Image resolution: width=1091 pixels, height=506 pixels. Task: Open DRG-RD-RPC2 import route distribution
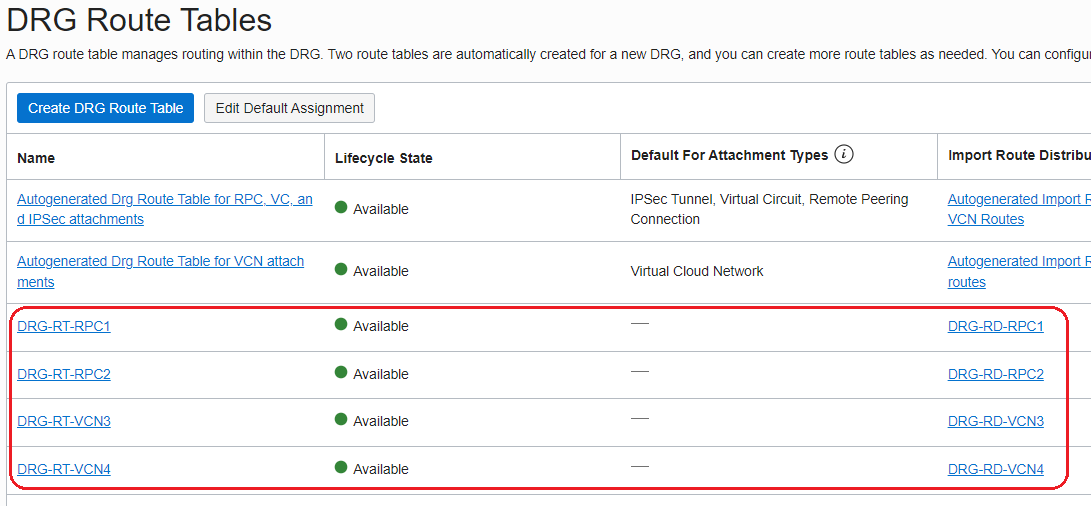click(x=995, y=375)
